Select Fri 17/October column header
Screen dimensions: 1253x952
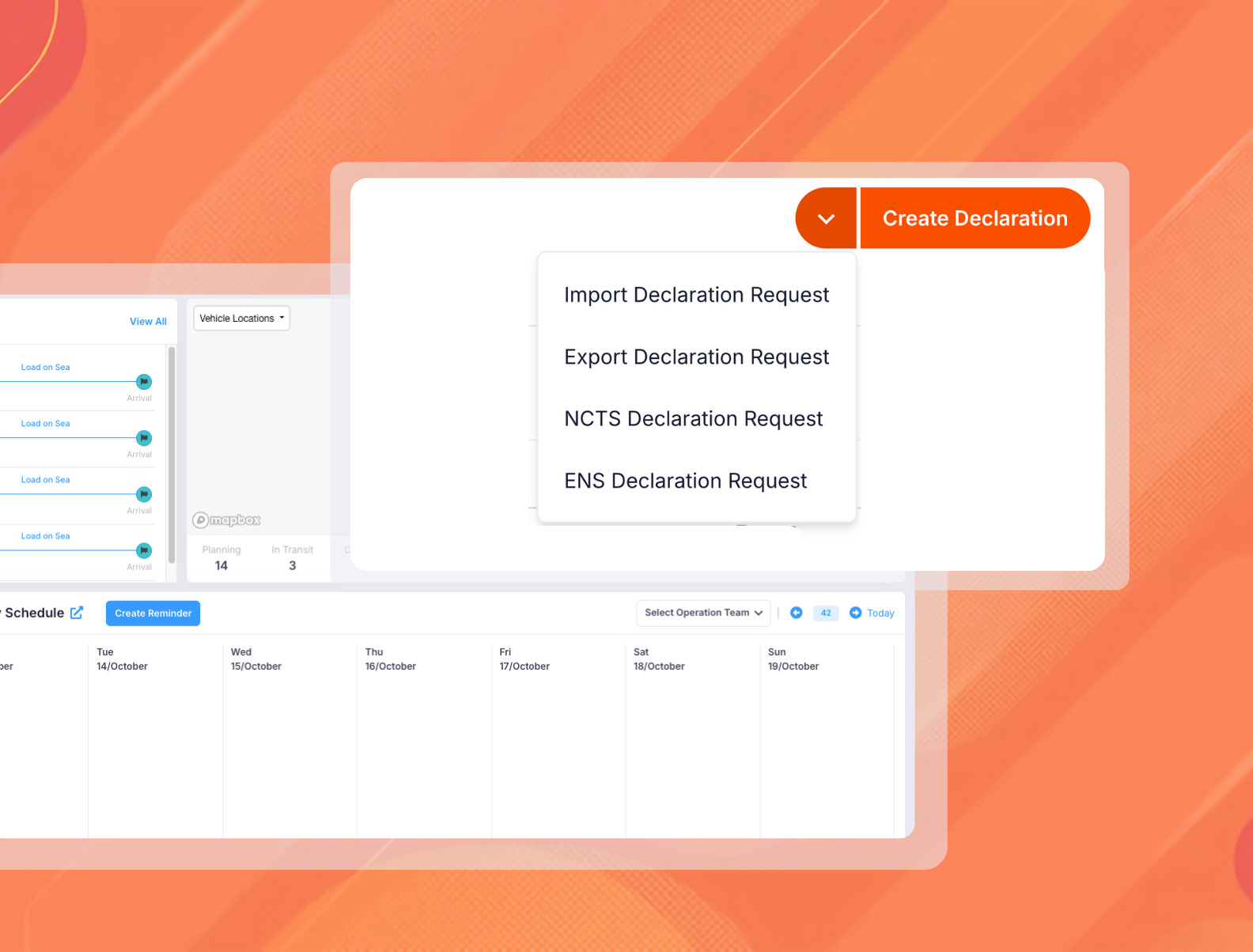(x=524, y=659)
